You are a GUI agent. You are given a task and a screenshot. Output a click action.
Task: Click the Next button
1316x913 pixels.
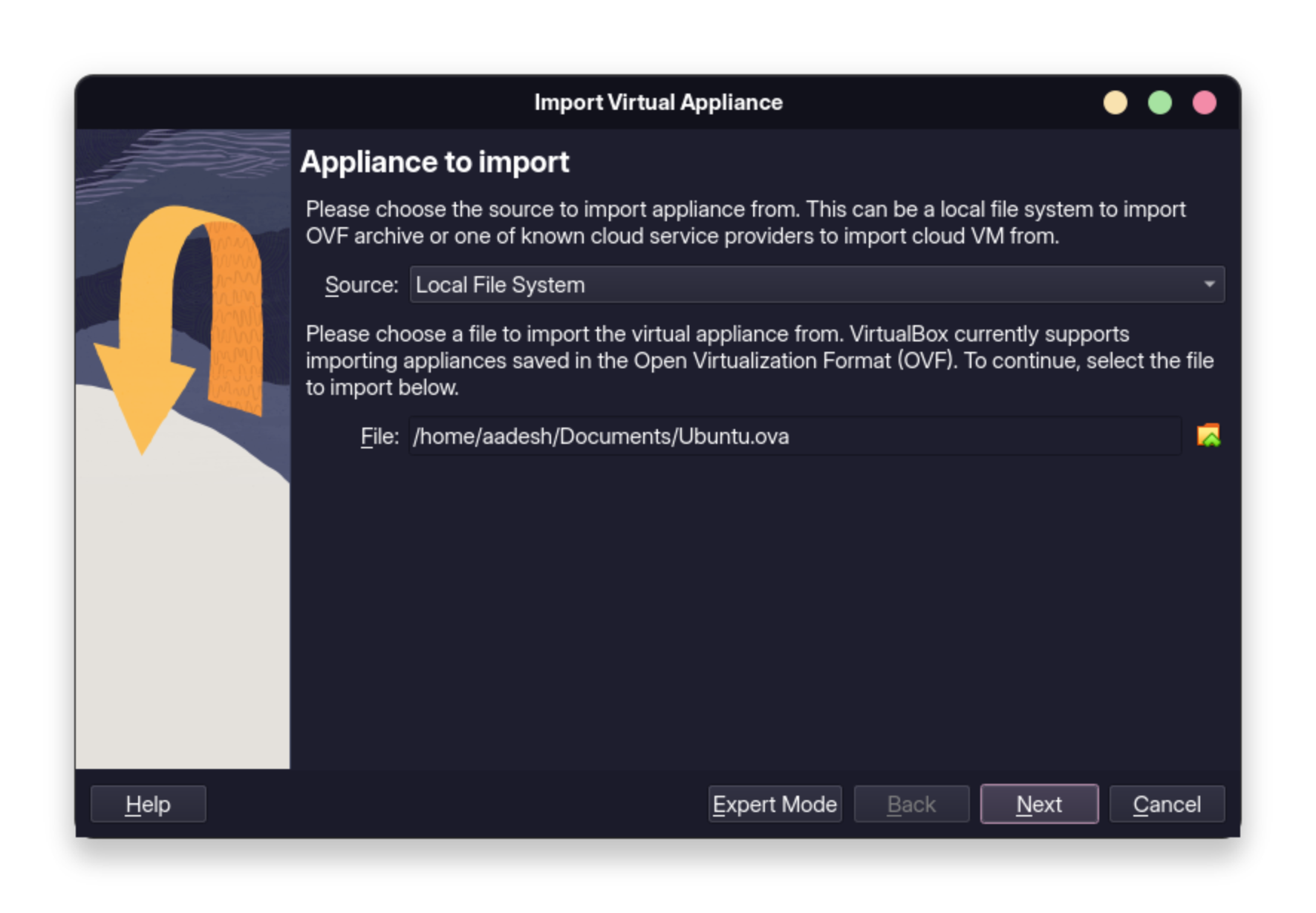tap(1039, 804)
